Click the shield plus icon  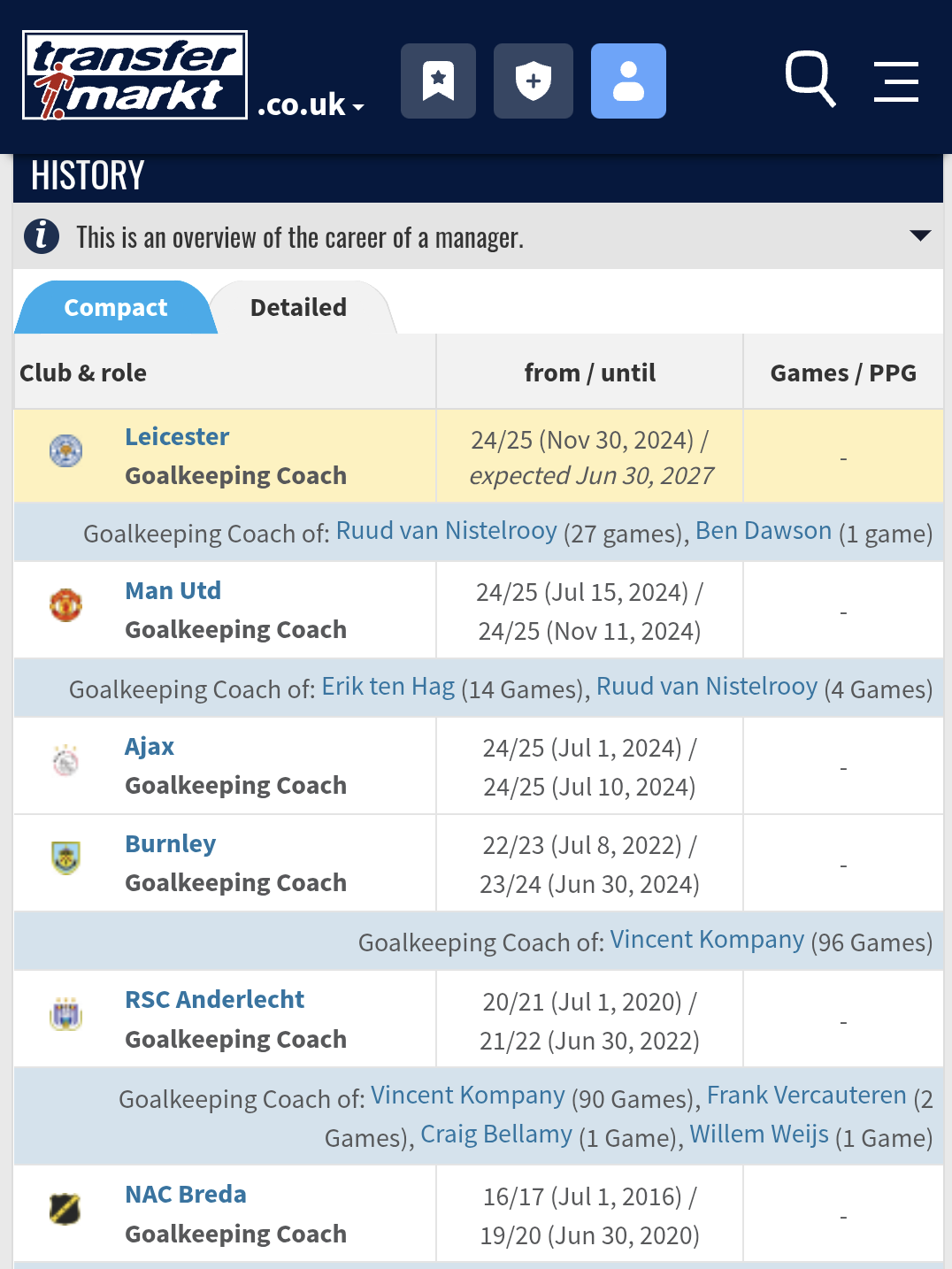pyautogui.click(x=533, y=81)
